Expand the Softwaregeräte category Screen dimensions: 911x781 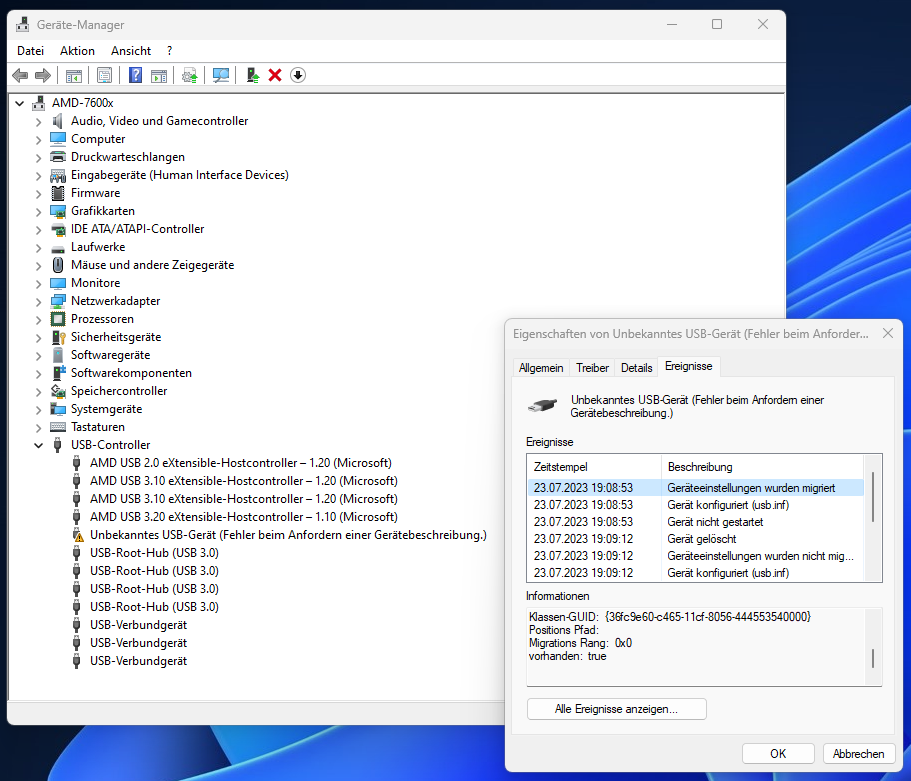(x=38, y=356)
